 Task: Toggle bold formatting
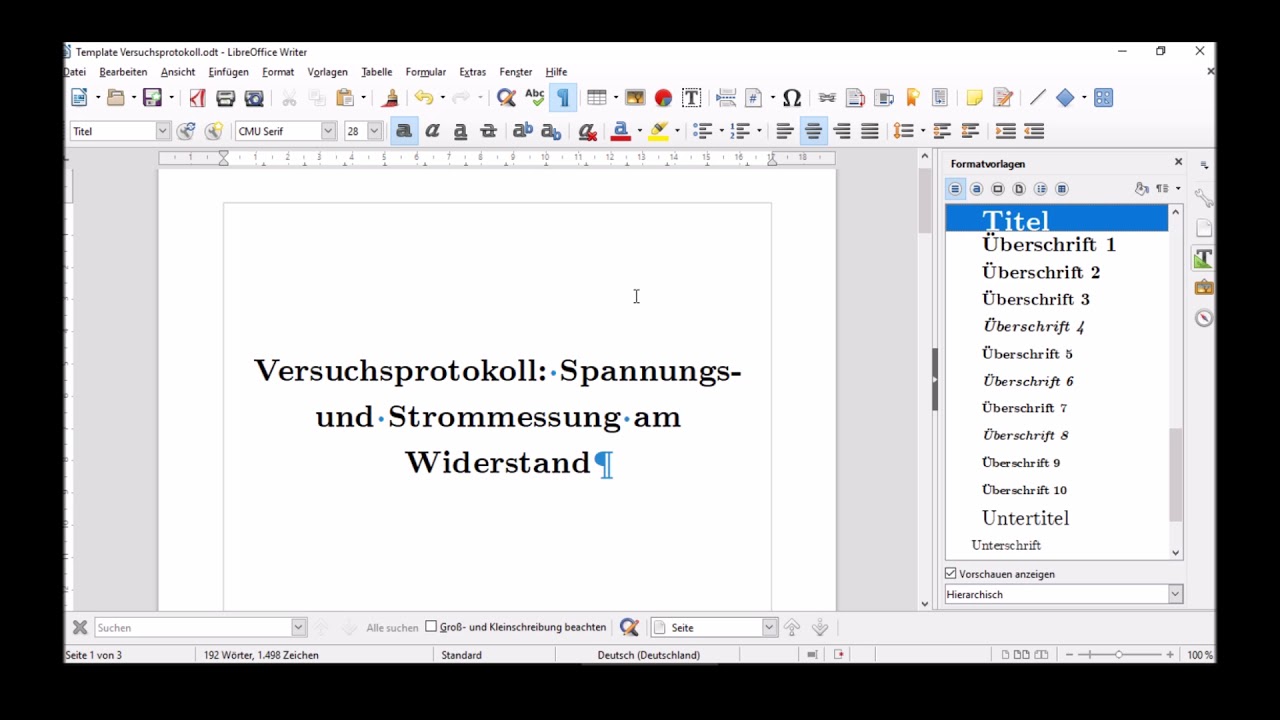(x=404, y=131)
